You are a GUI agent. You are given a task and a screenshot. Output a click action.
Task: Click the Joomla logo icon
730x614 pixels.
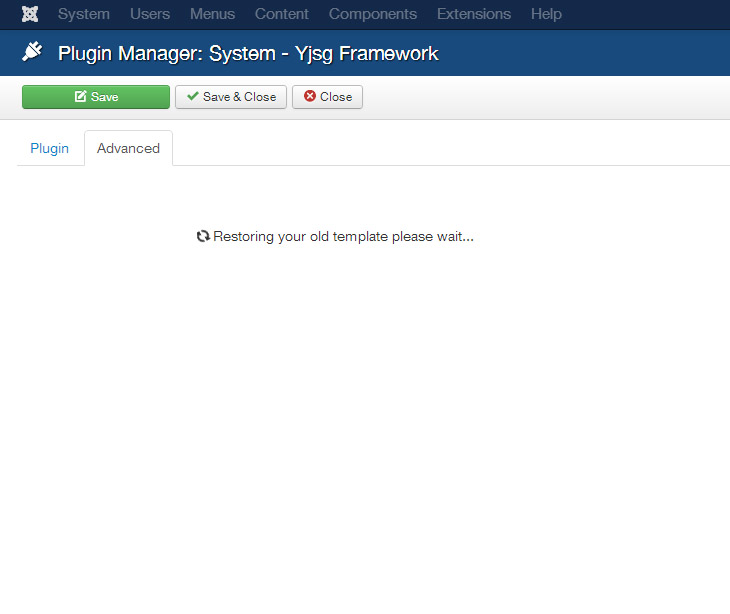(30, 14)
